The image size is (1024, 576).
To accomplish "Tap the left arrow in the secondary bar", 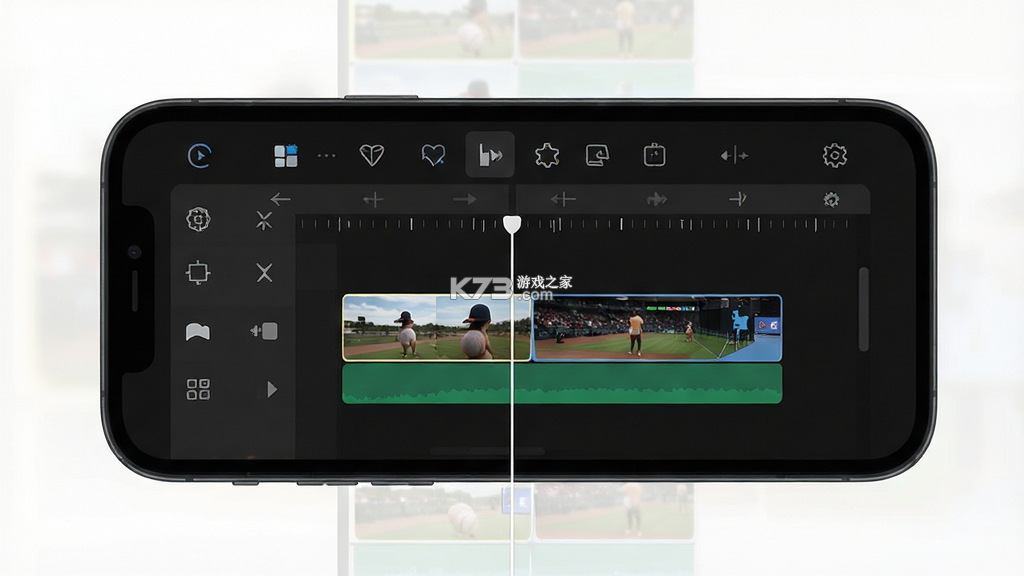I will (x=280, y=199).
